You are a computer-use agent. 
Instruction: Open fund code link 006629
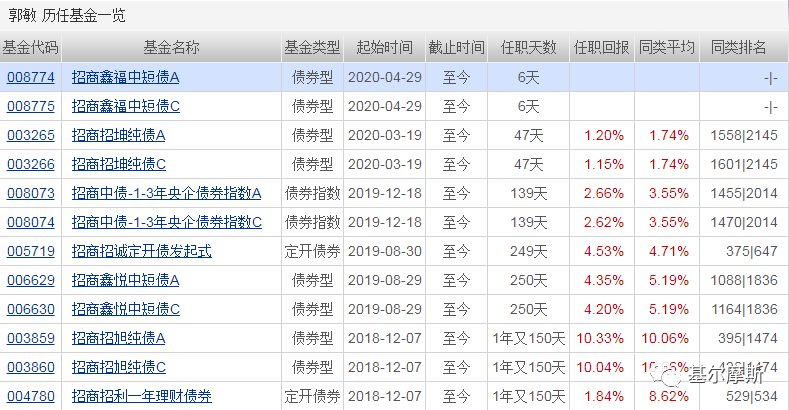coord(31,280)
